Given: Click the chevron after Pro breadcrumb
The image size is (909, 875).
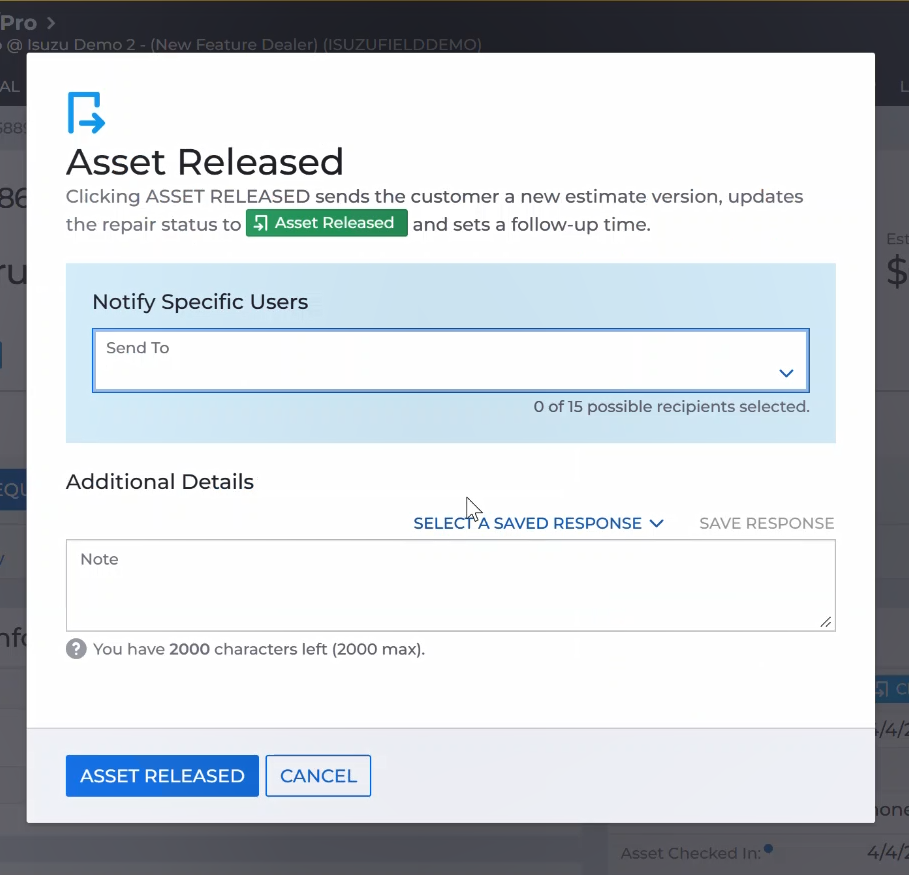Looking at the screenshot, I should (x=51, y=22).
